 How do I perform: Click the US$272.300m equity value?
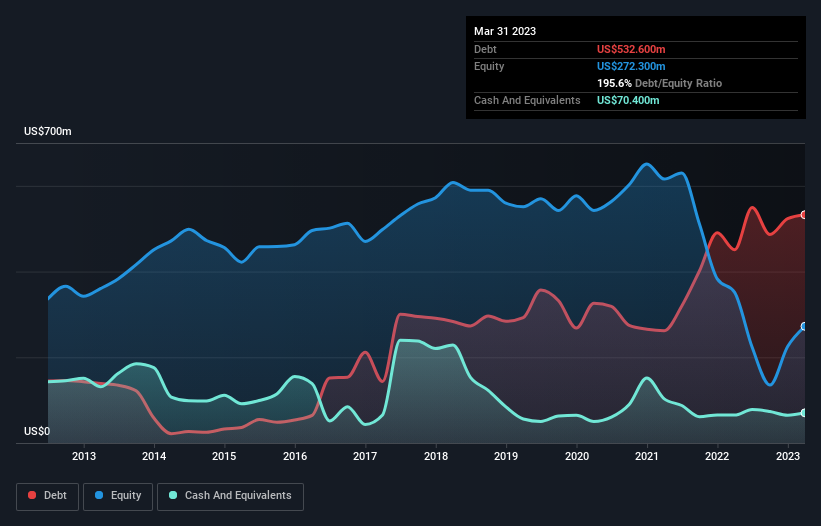click(x=631, y=66)
